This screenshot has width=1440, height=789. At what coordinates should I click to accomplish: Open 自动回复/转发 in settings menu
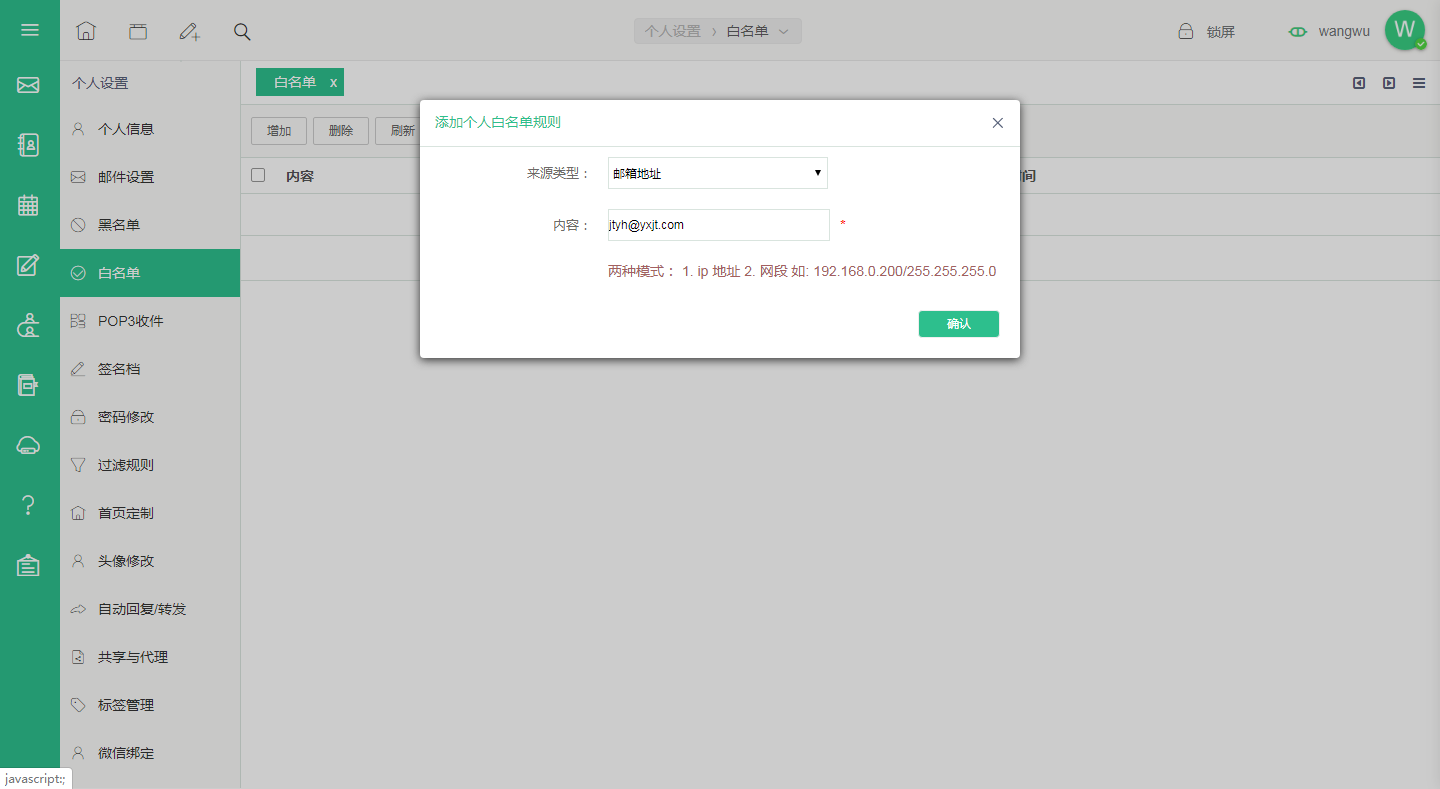(150, 609)
